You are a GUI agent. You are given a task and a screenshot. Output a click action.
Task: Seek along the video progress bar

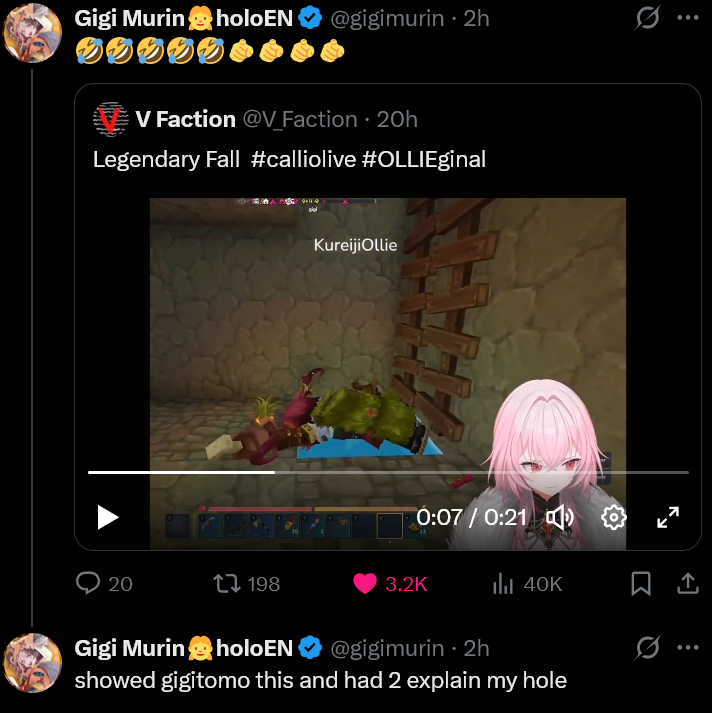point(388,472)
